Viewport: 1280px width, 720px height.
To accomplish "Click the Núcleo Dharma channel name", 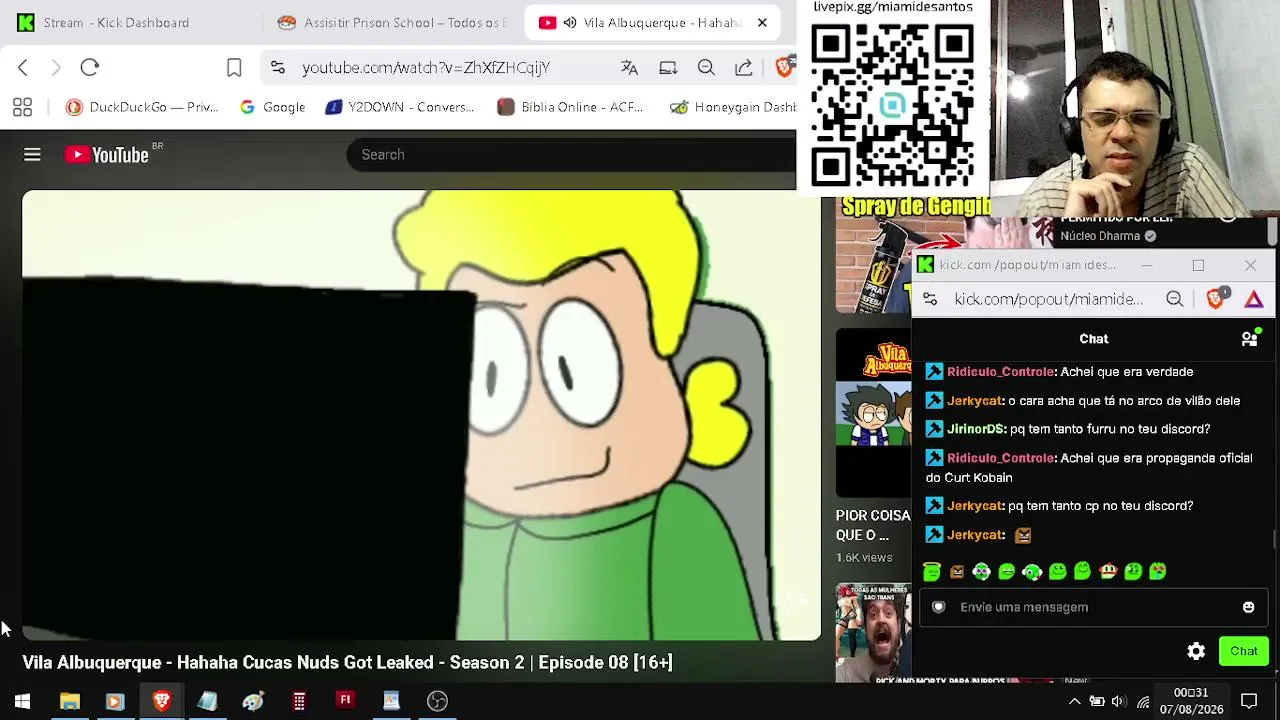I will 1100,236.
